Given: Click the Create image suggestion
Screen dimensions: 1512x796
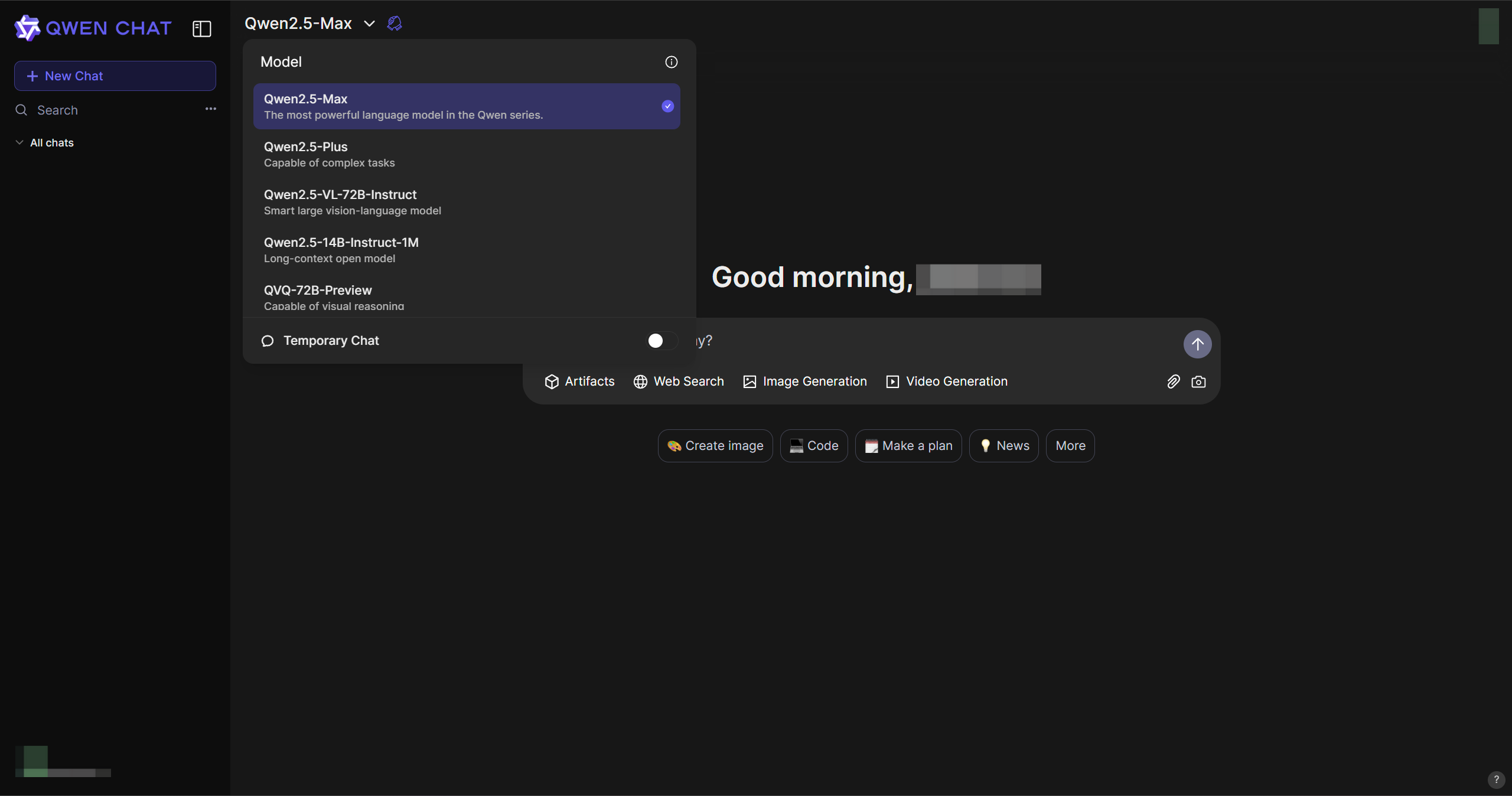Looking at the screenshot, I should (x=715, y=446).
